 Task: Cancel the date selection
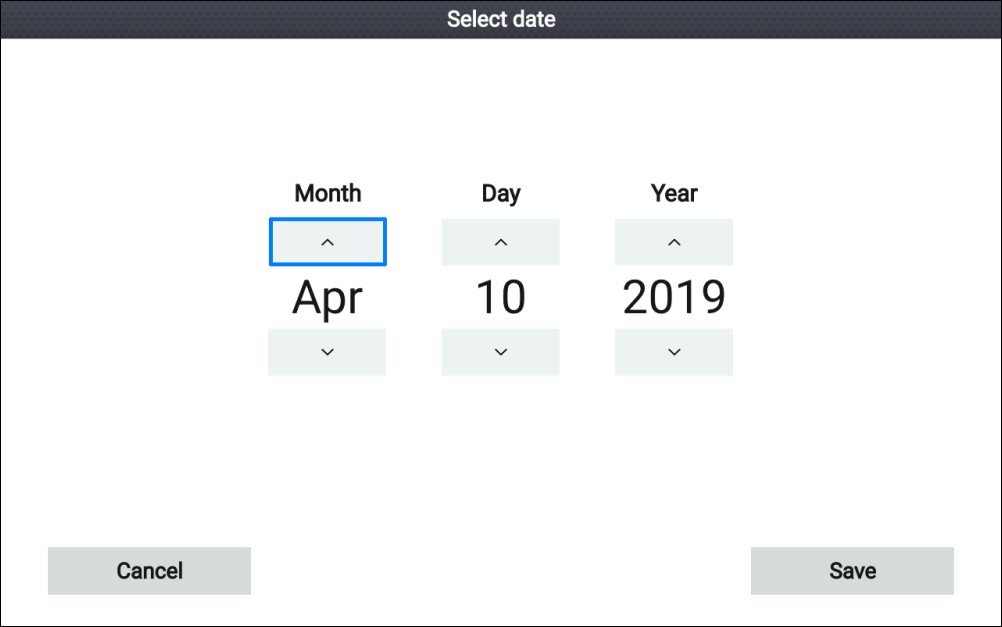click(x=150, y=571)
